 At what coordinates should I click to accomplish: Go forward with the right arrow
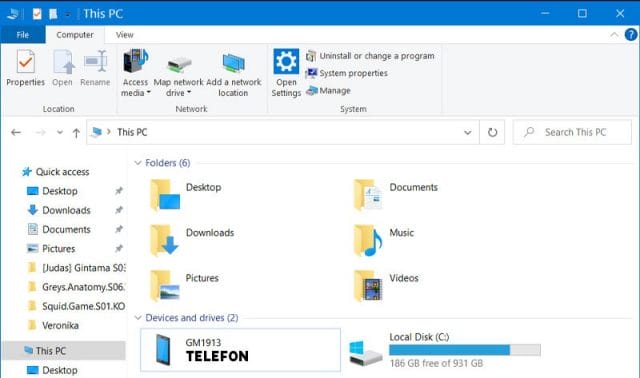coord(40,132)
